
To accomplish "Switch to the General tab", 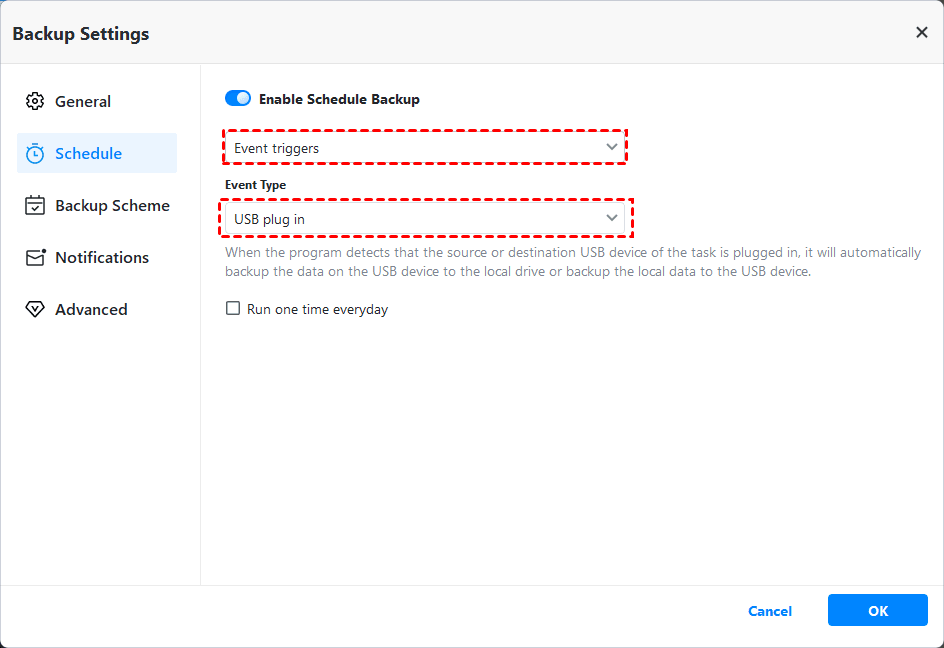I will [x=83, y=101].
